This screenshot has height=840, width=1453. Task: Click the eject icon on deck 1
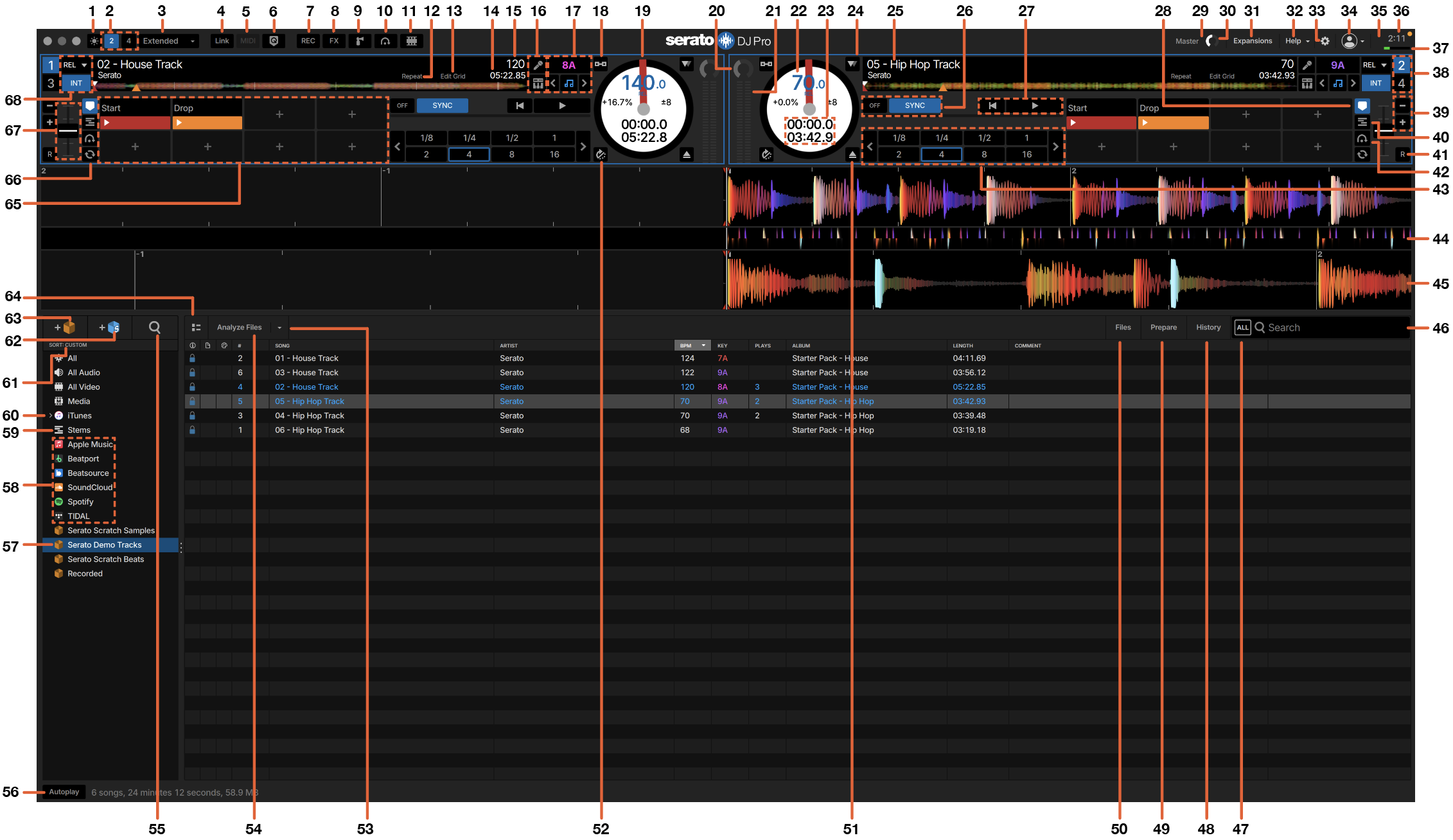point(687,155)
